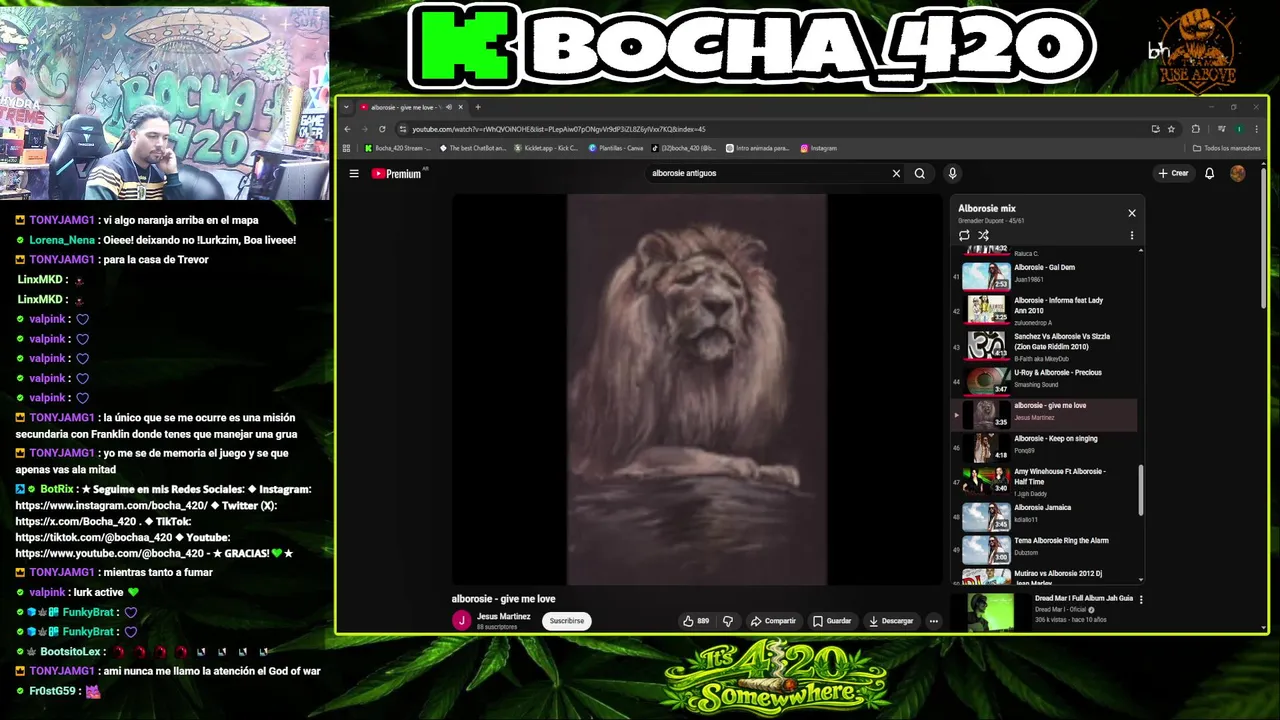The height and width of the screenshot is (720, 1280).
Task: Click the Compartir share button
Action: [773, 621]
